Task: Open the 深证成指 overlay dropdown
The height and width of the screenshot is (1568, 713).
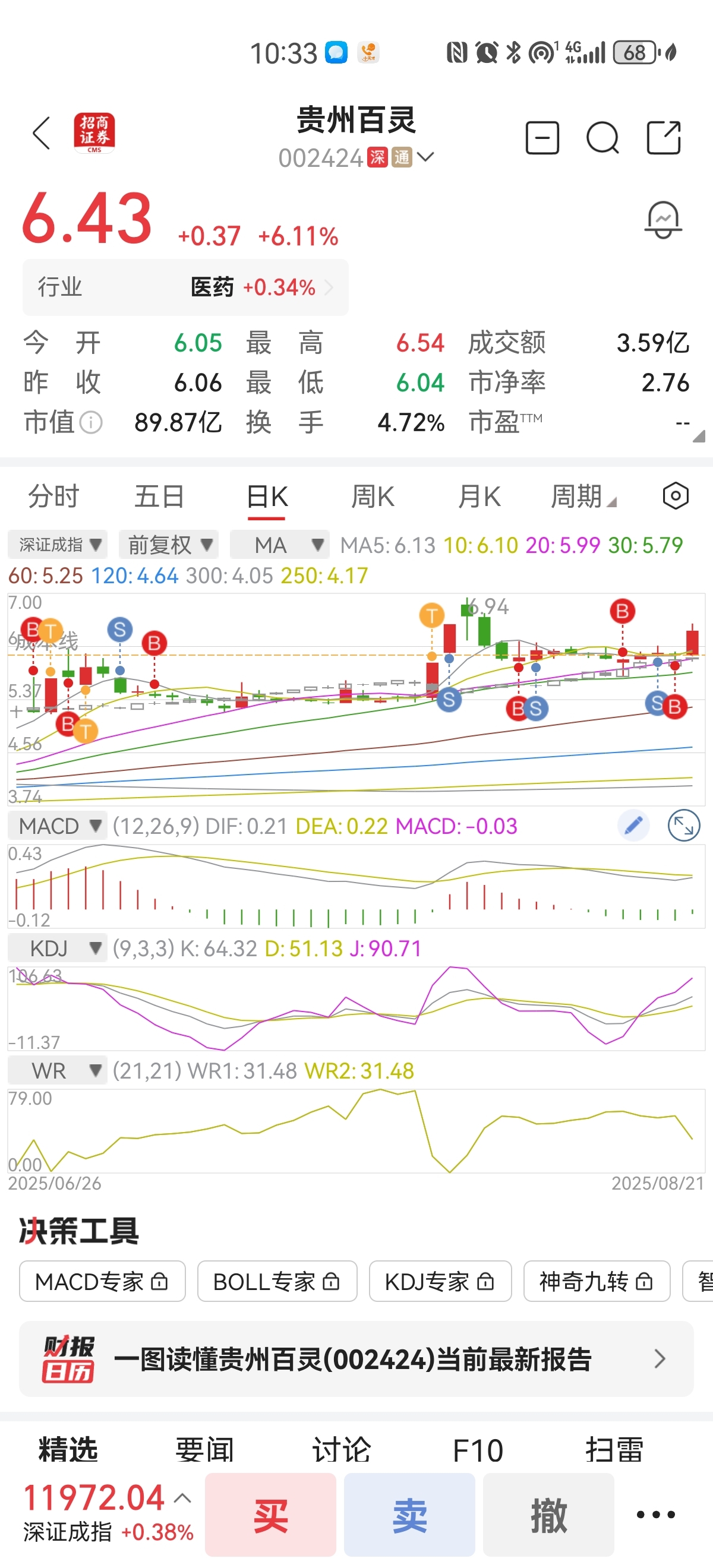Action: 58,544
